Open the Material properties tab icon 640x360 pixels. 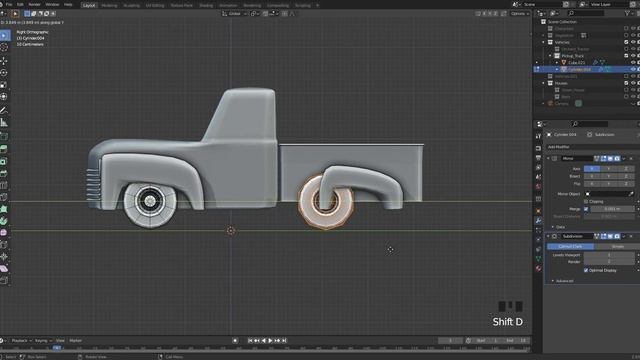538,269
